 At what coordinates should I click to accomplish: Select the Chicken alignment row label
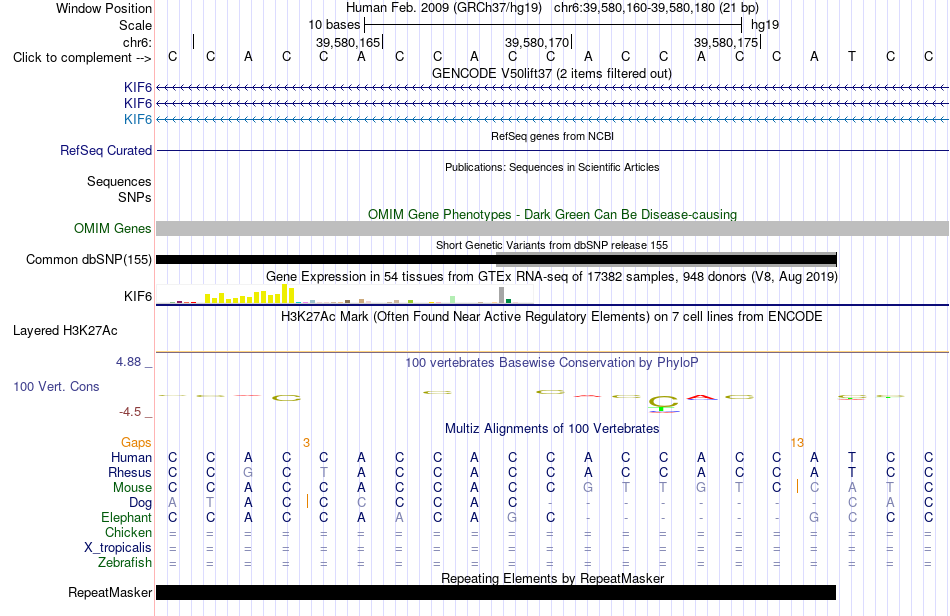coord(128,532)
